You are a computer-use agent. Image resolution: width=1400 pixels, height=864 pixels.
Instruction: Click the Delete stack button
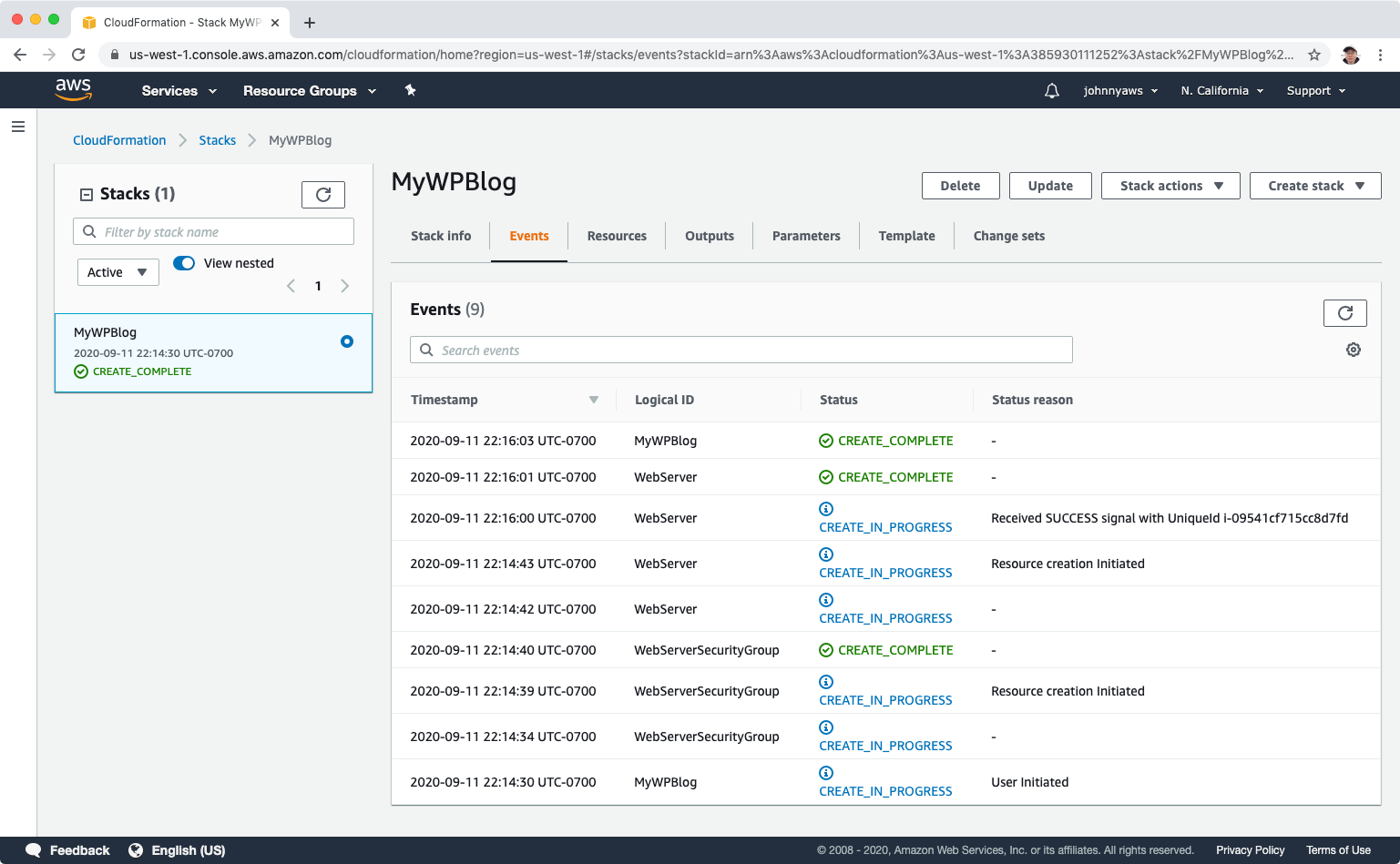click(961, 186)
